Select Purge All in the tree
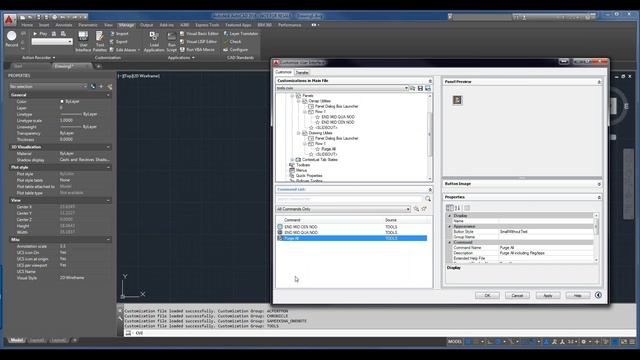Image resolution: width=640 pixels, height=360 pixels. pyautogui.click(x=328, y=149)
